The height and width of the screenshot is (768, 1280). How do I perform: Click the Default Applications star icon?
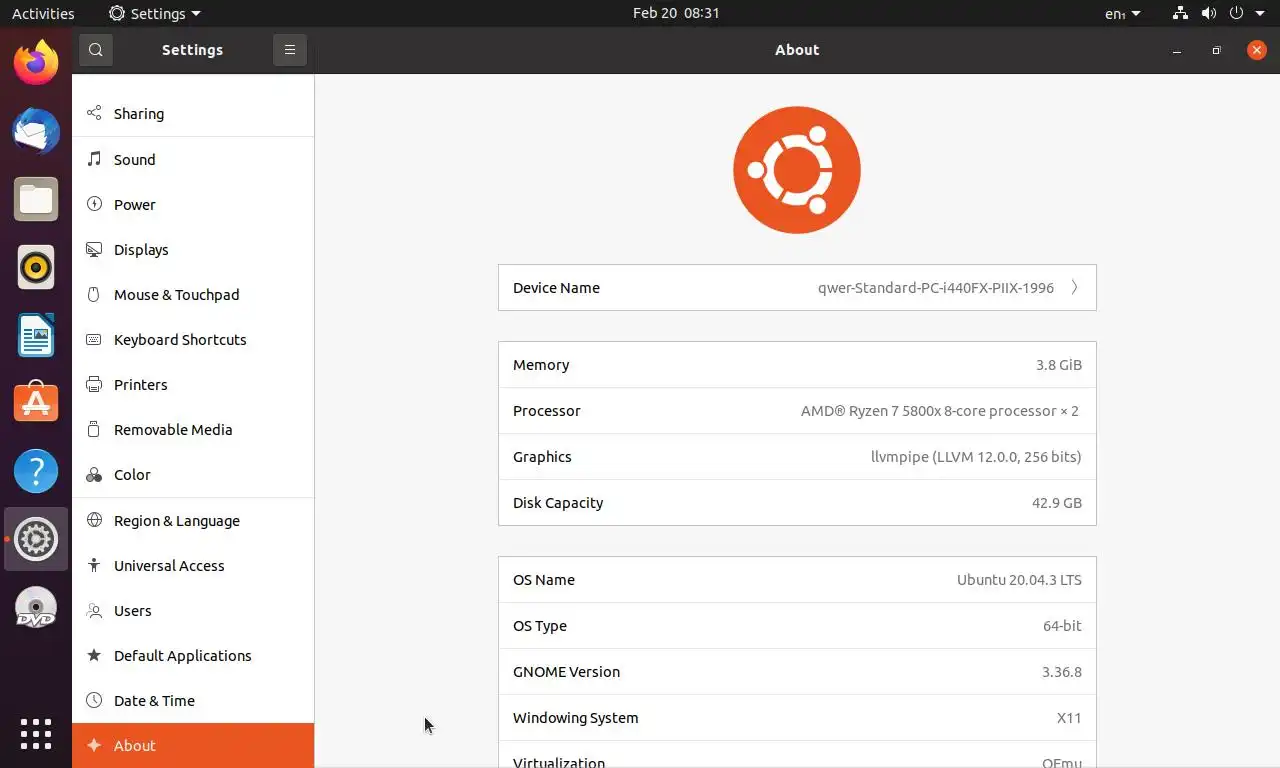94,655
